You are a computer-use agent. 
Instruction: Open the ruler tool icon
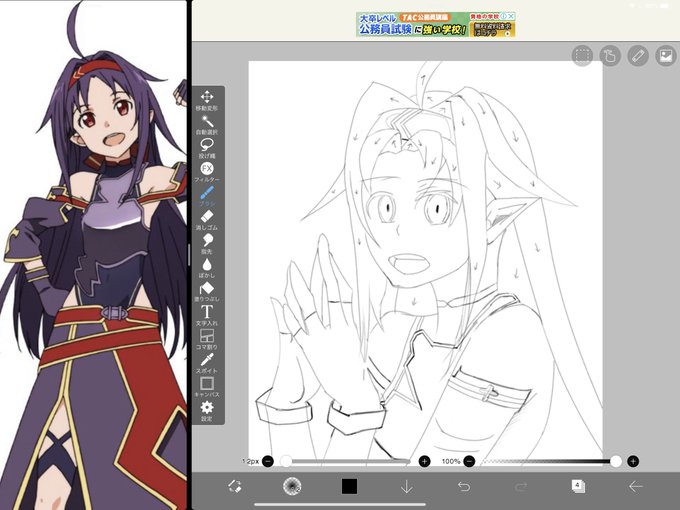click(638, 56)
